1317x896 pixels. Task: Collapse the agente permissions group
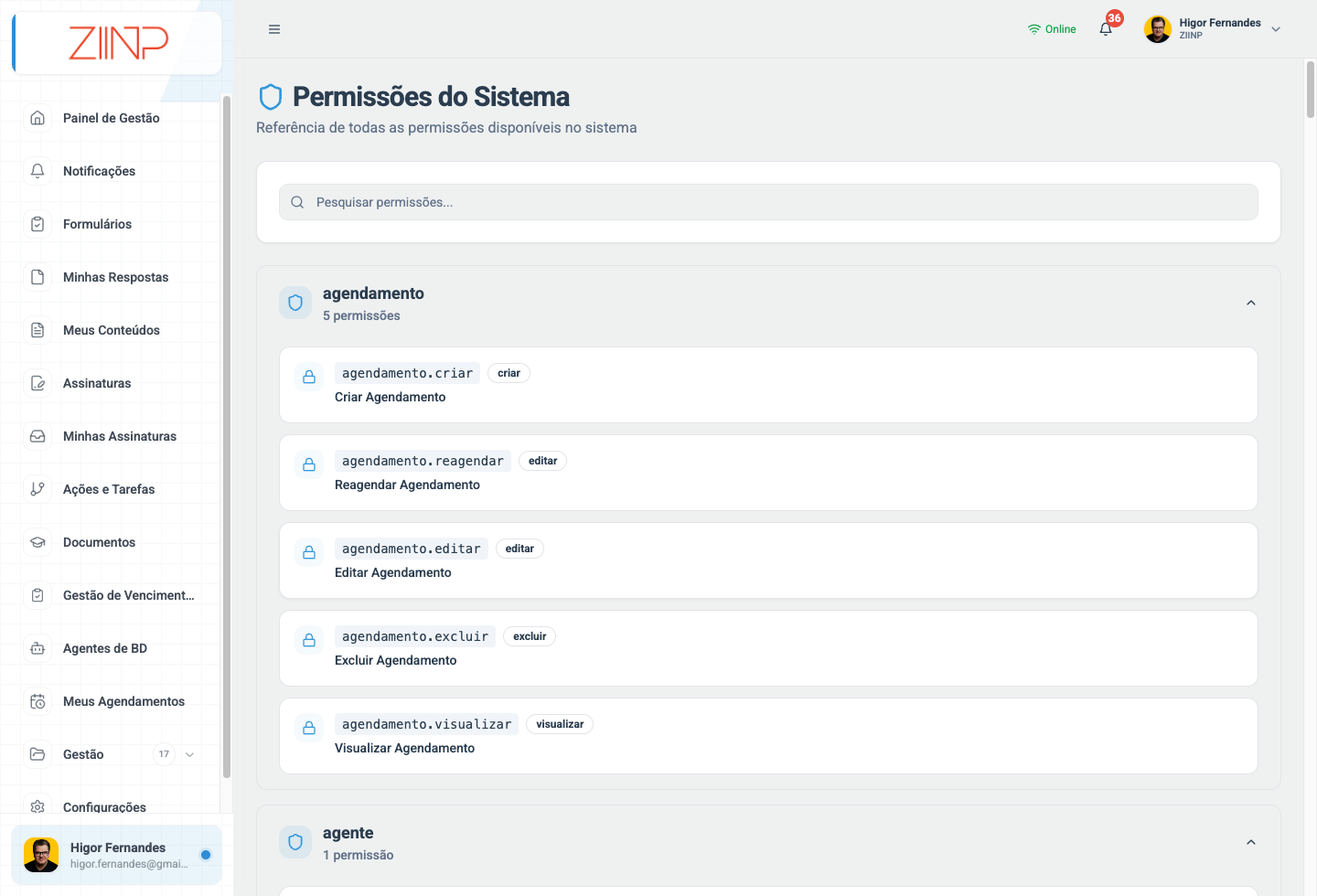pyautogui.click(x=1251, y=842)
